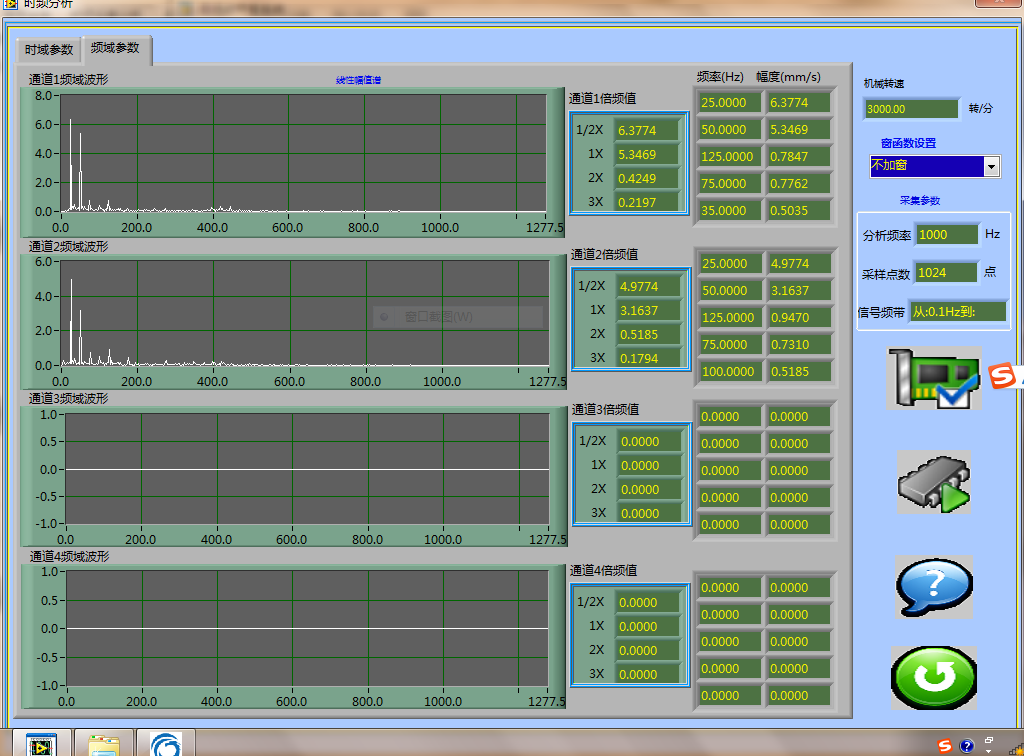
Task: Select the 不加窗 combo box
Action: 925,166
